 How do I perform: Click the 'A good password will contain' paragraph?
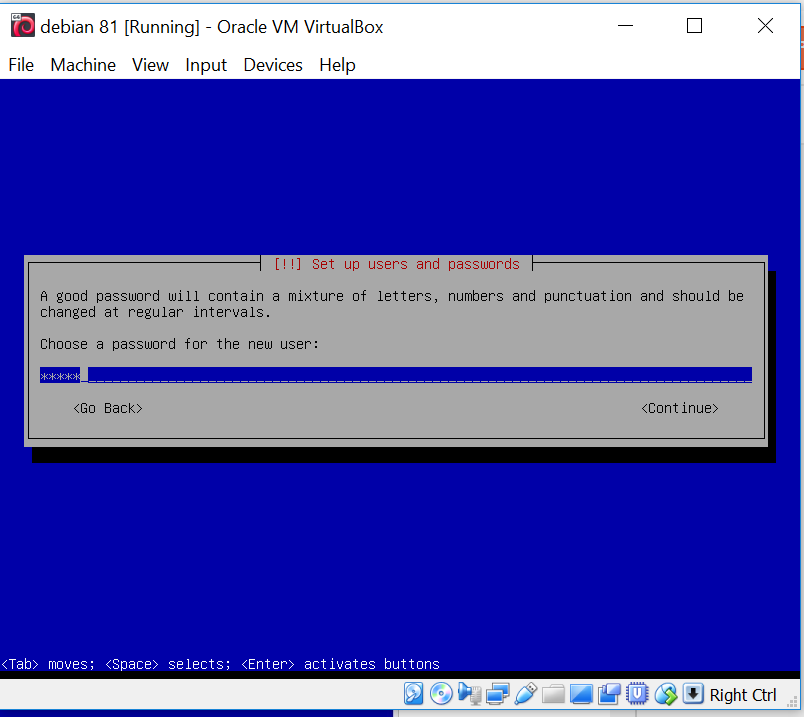click(392, 304)
